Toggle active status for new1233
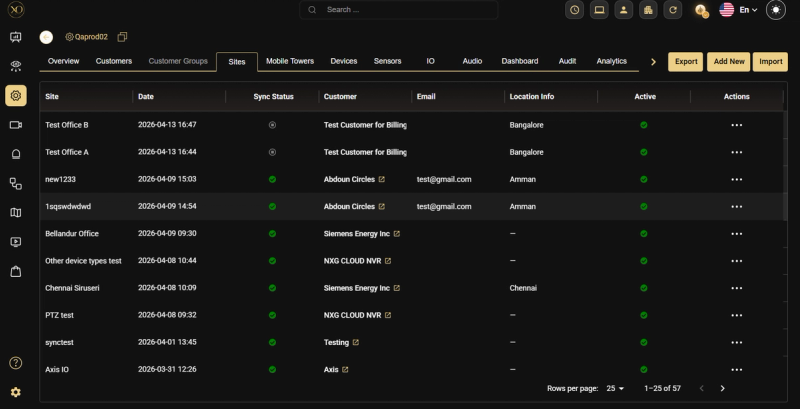800x409 pixels. click(x=644, y=180)
